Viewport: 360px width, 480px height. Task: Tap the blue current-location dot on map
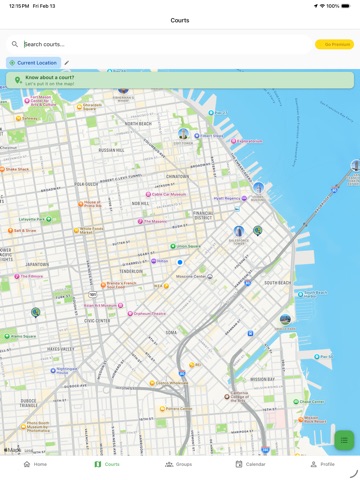click(x=180, y=262)
